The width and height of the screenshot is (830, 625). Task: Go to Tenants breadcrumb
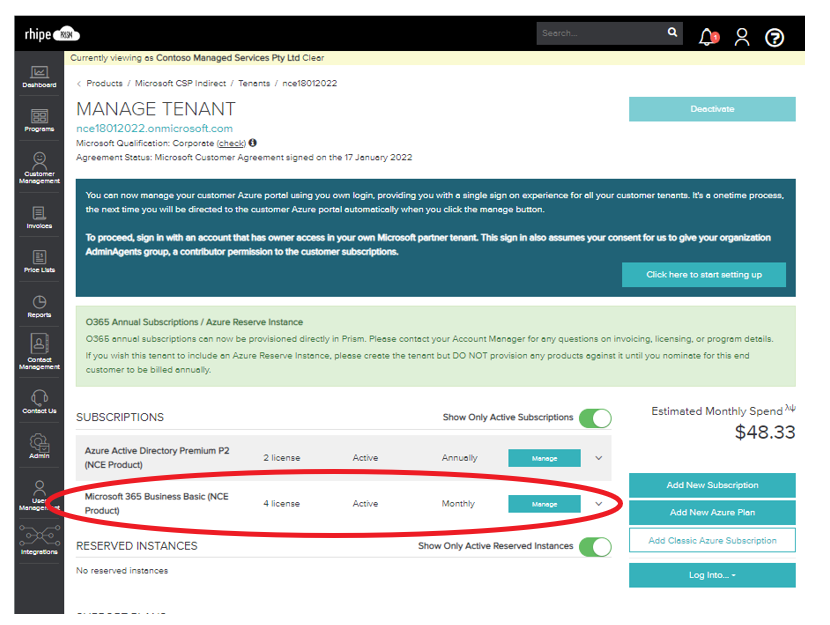(x=254, y=83)
